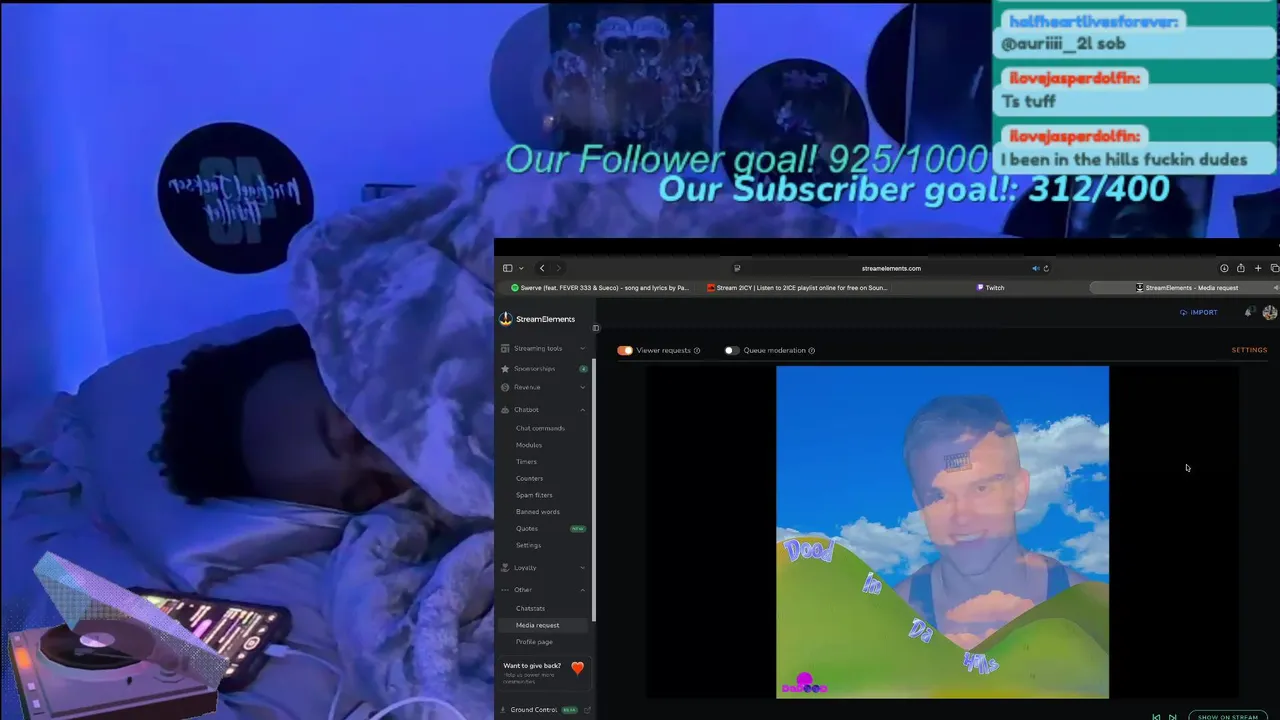The width and height of the screenshot is (1280, 720).
Task: Expand the Revenue menu
Action: click(x=544, y=387)
